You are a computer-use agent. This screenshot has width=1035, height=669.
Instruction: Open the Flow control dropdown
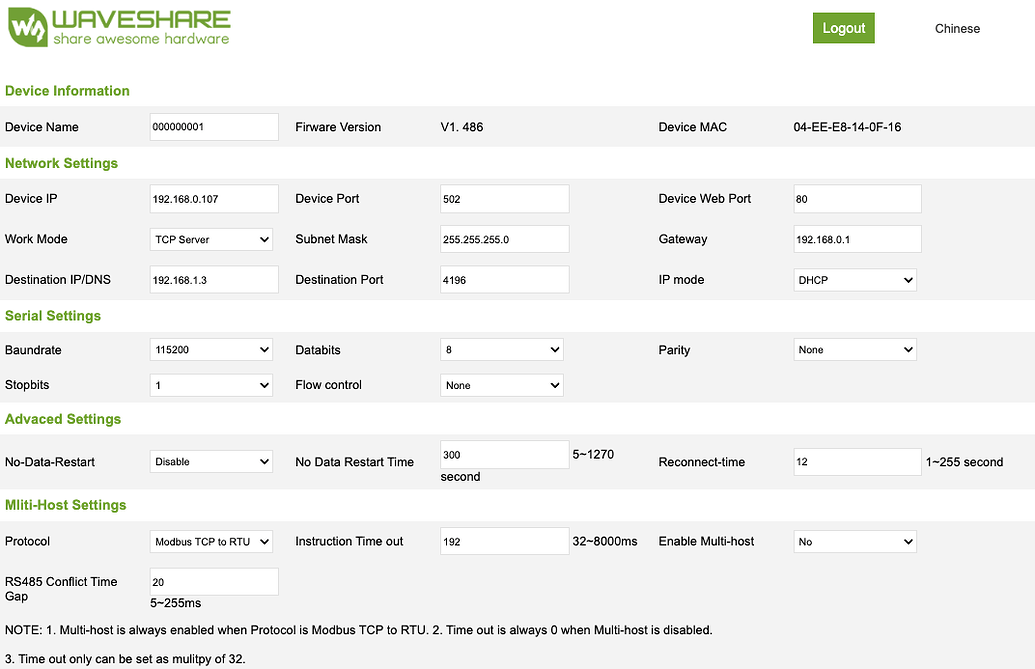point(502,384)
